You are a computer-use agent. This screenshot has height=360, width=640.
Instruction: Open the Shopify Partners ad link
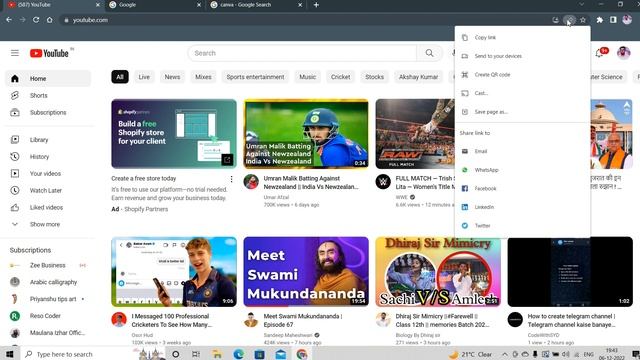pyautogui.click(x=146, y=209)
